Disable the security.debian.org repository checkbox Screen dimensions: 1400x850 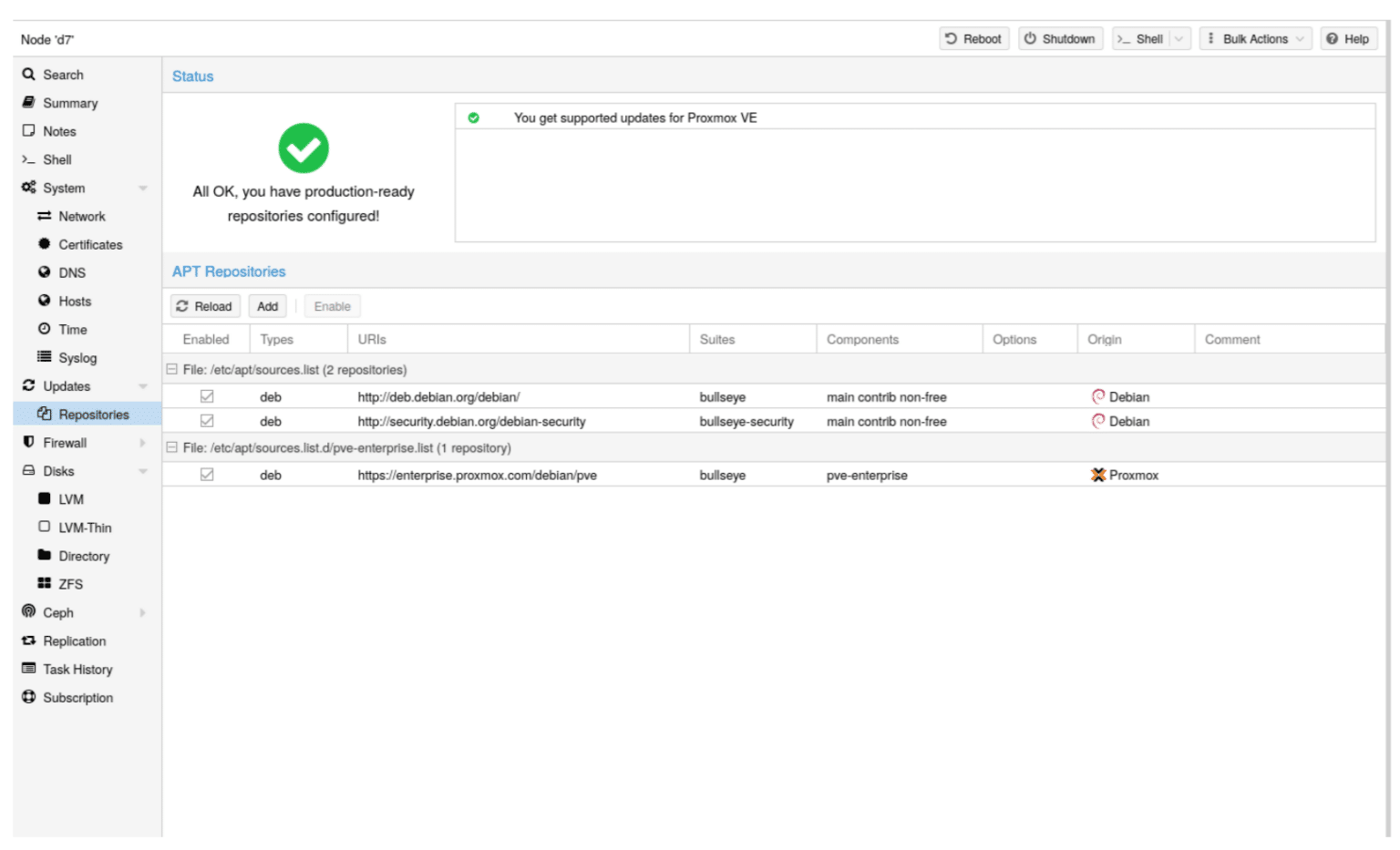point(207,421)
